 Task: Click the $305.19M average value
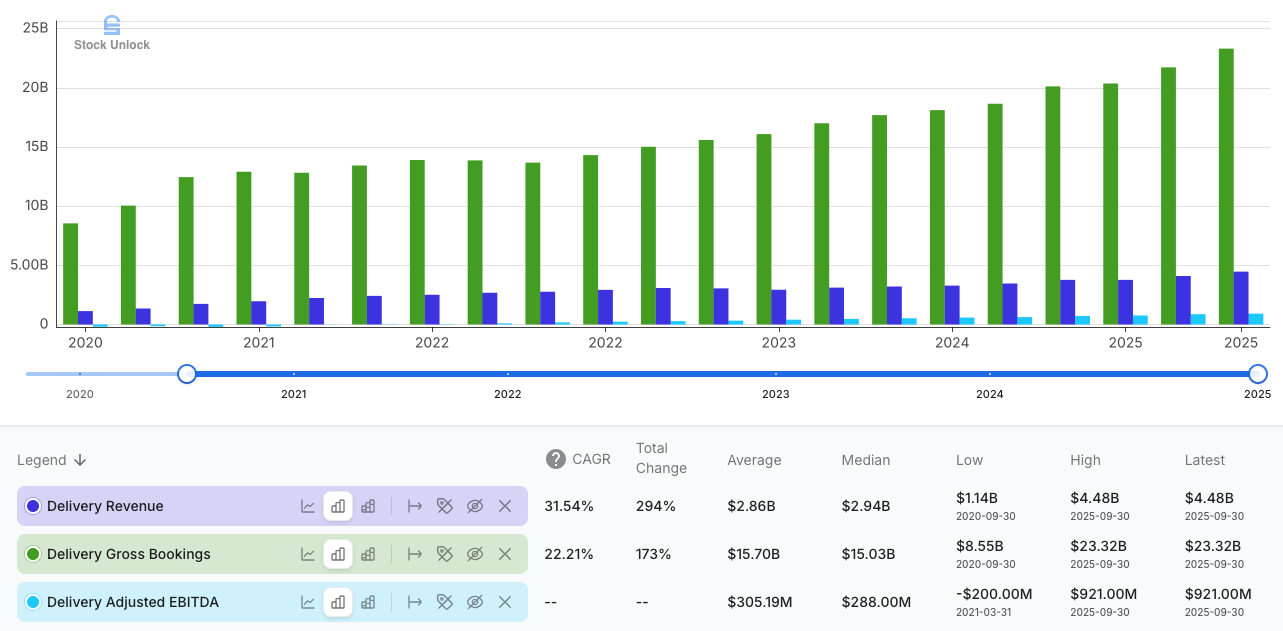[x=760, y=602]
